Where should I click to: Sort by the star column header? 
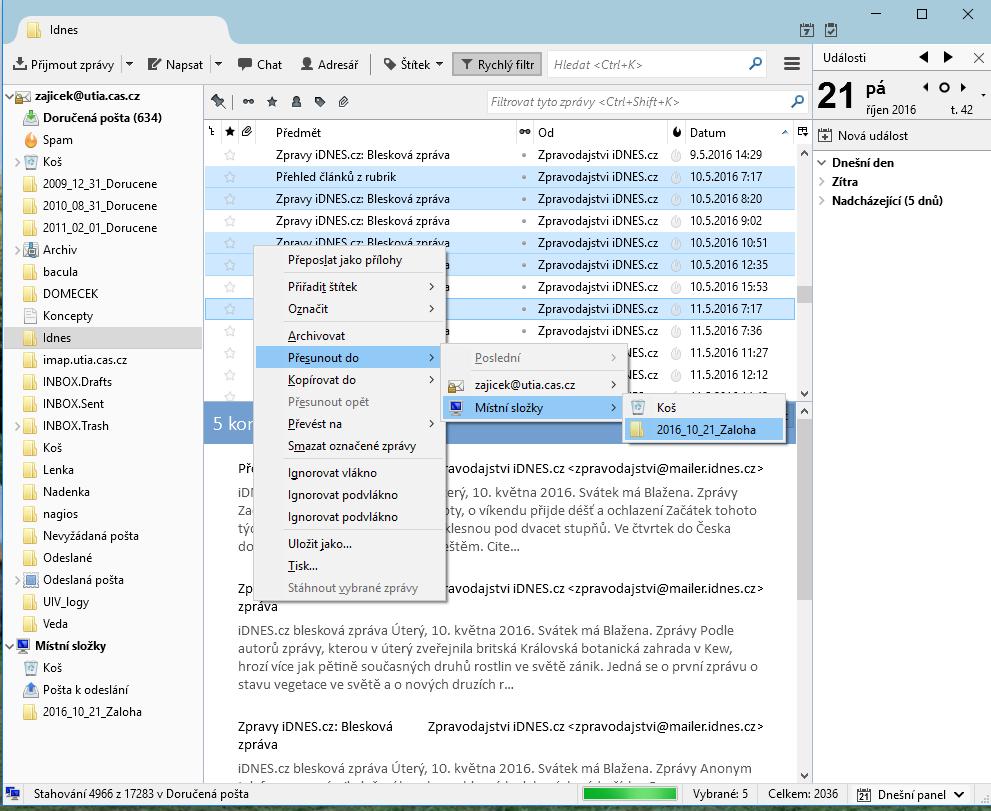pos(230,131)
